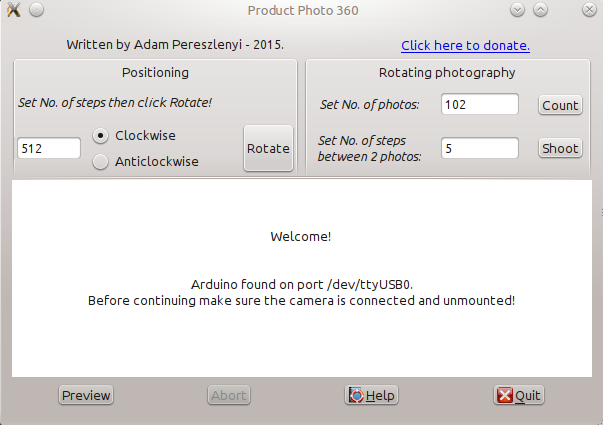Maximize the Product Photo 360 window

pyautogui.click(x=540, y=10)
